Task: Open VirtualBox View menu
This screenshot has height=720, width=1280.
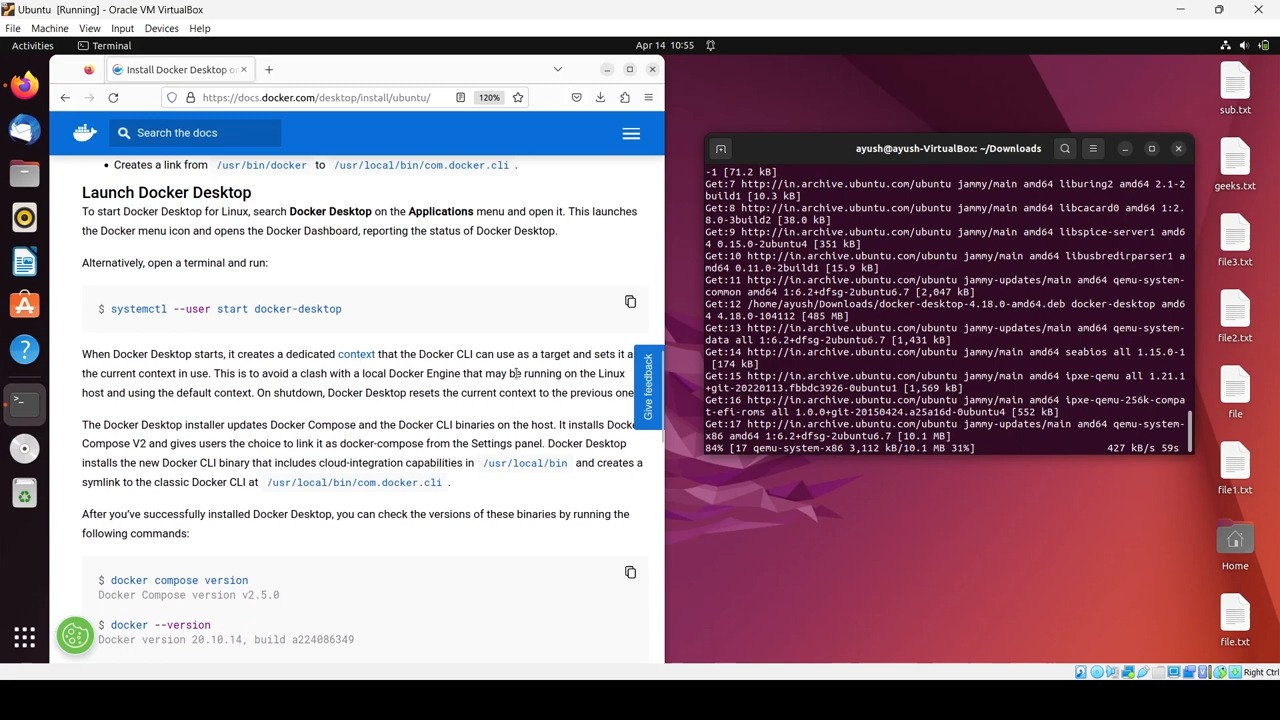Action: [89, 28]
